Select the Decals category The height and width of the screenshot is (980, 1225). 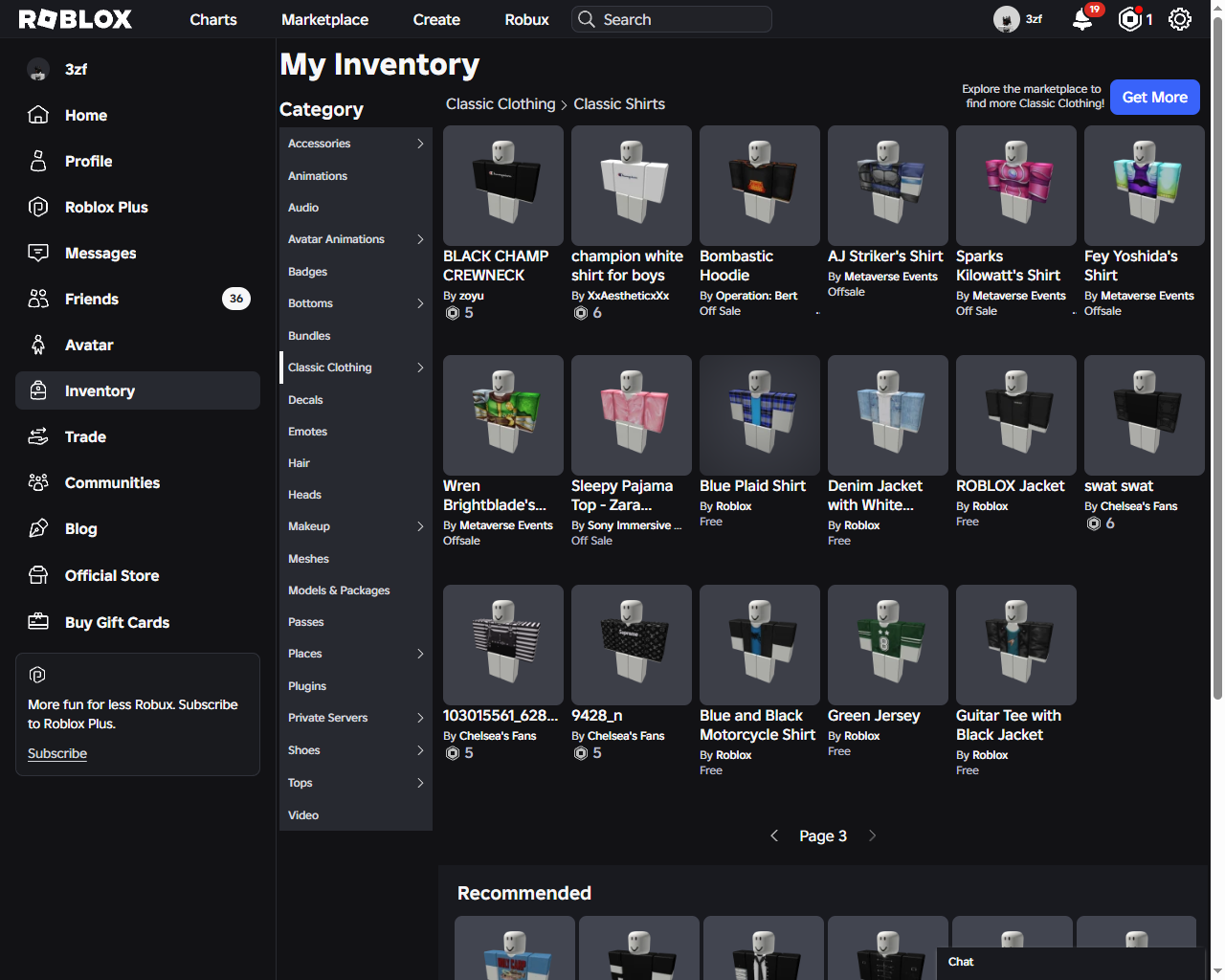[356, 400]
